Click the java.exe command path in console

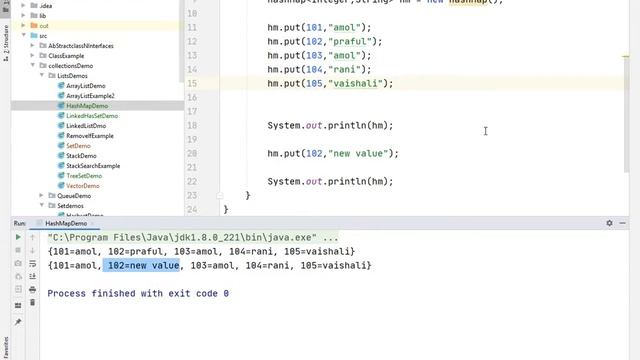193,238
